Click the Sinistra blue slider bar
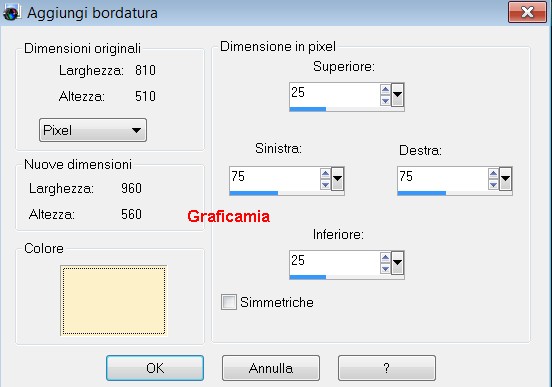 [253, 193]
